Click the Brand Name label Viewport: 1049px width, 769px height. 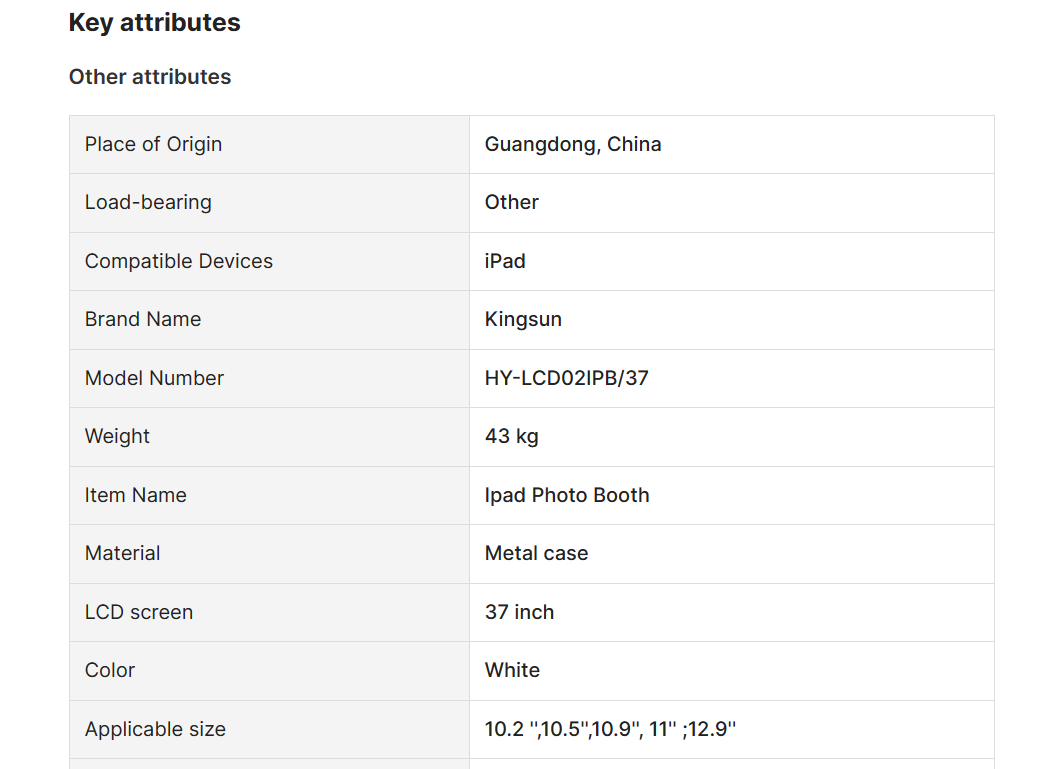(142, 319)
